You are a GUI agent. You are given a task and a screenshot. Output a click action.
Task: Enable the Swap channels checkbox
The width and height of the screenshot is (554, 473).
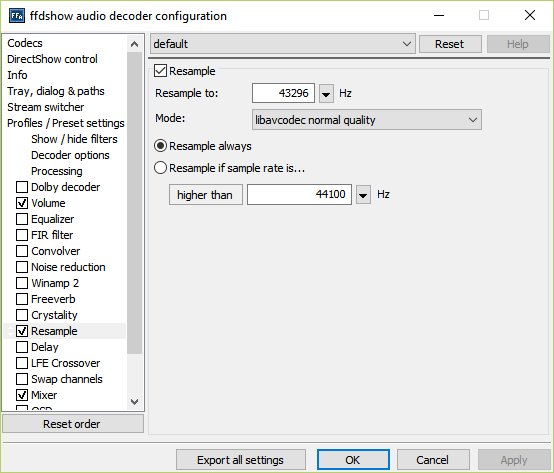(22, 379)
